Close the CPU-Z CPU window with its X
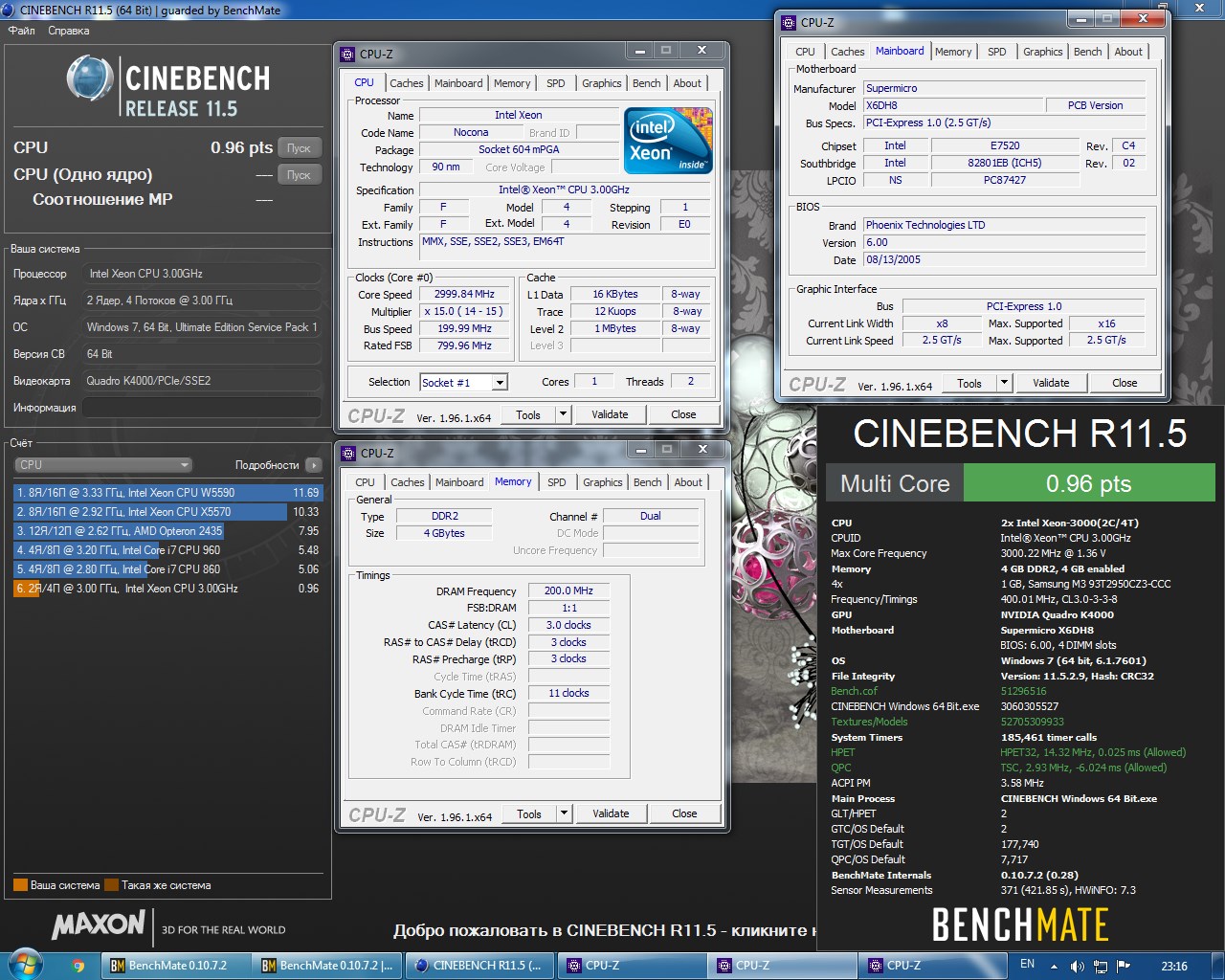This screenshot has width=1225, height=980. 702,51
